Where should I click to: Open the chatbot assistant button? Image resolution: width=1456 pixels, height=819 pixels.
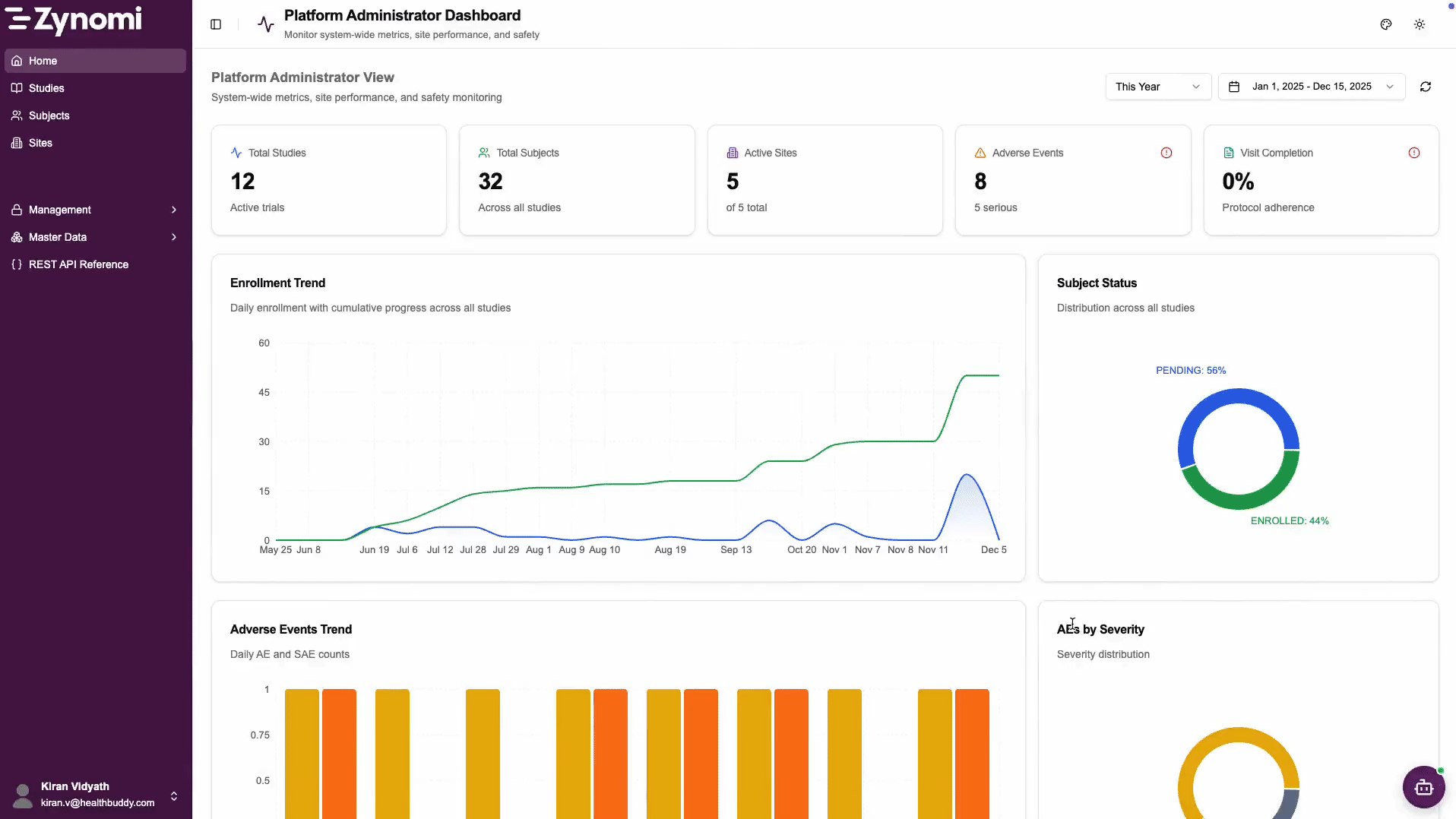click(1423, 787)
